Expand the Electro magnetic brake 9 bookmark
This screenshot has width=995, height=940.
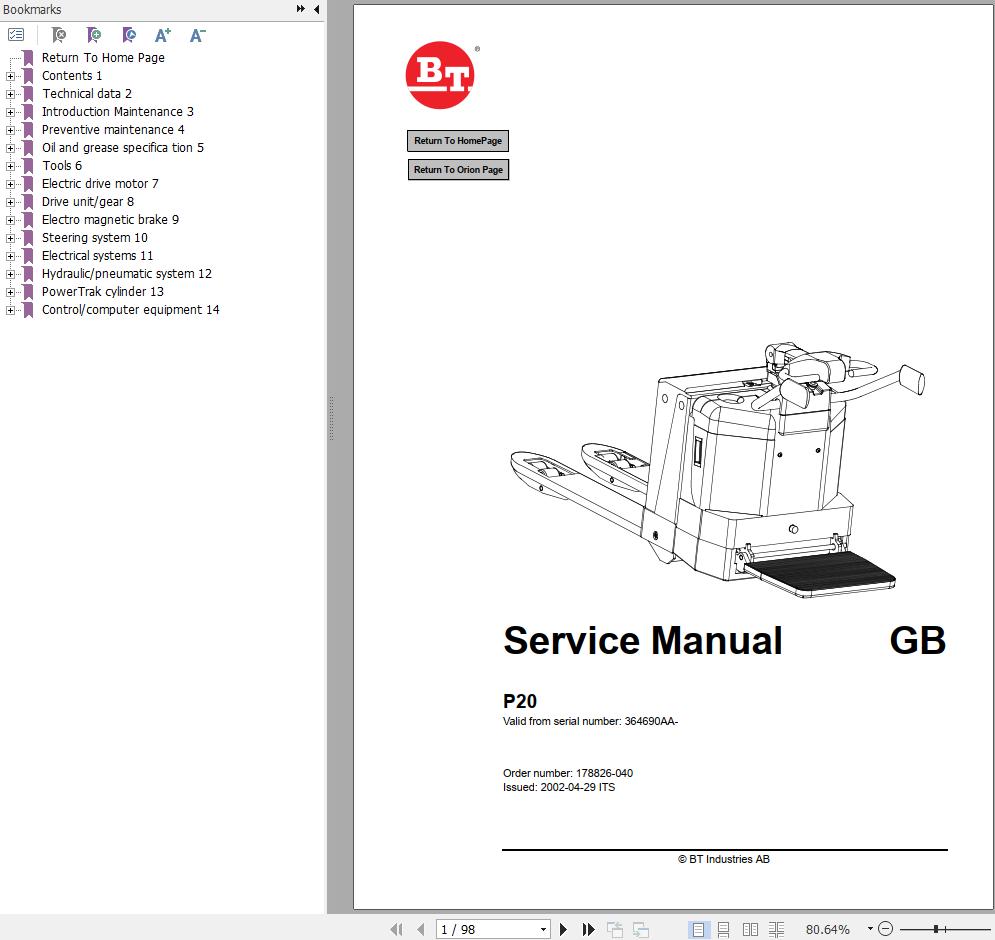(10, 220)
